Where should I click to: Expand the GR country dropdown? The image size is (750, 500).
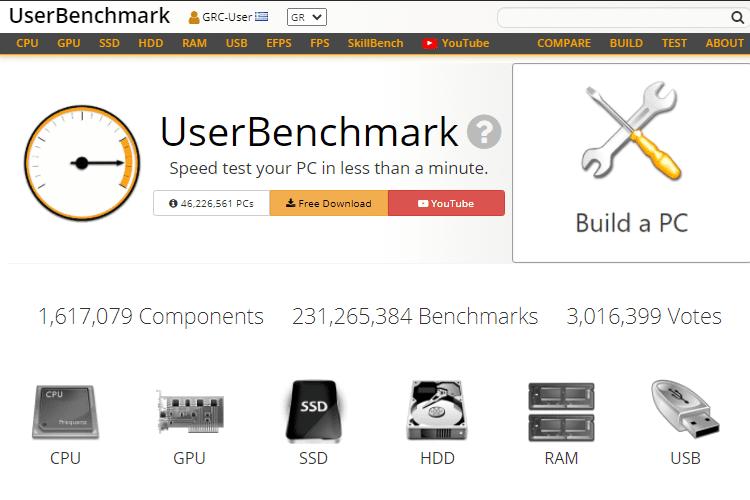[x=305, y=17]
